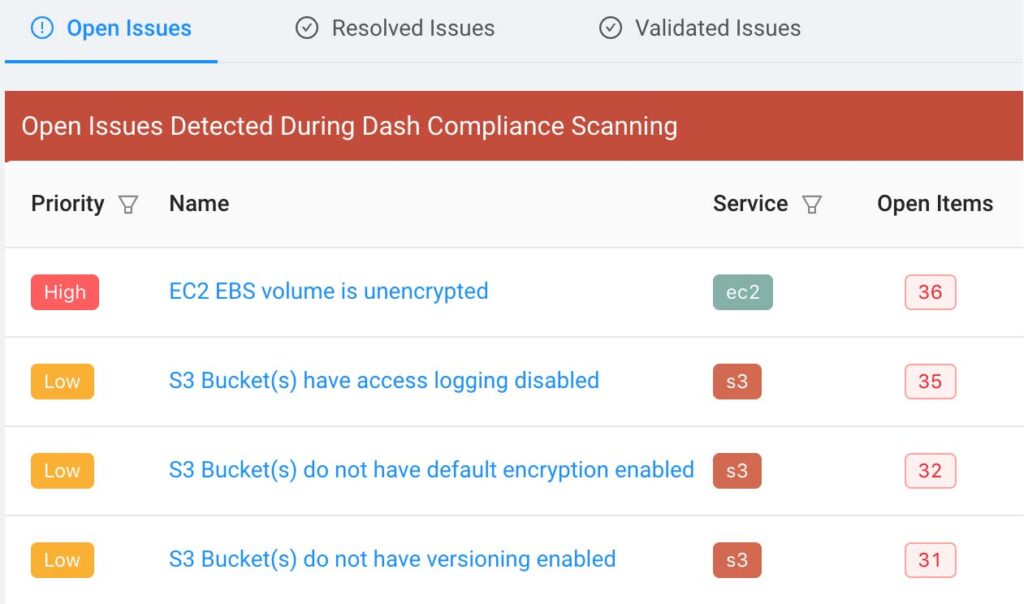Viewport: 1024px width, 604px height.
Task: Open S3 access logging disabled issue
Action: [384, 381]
